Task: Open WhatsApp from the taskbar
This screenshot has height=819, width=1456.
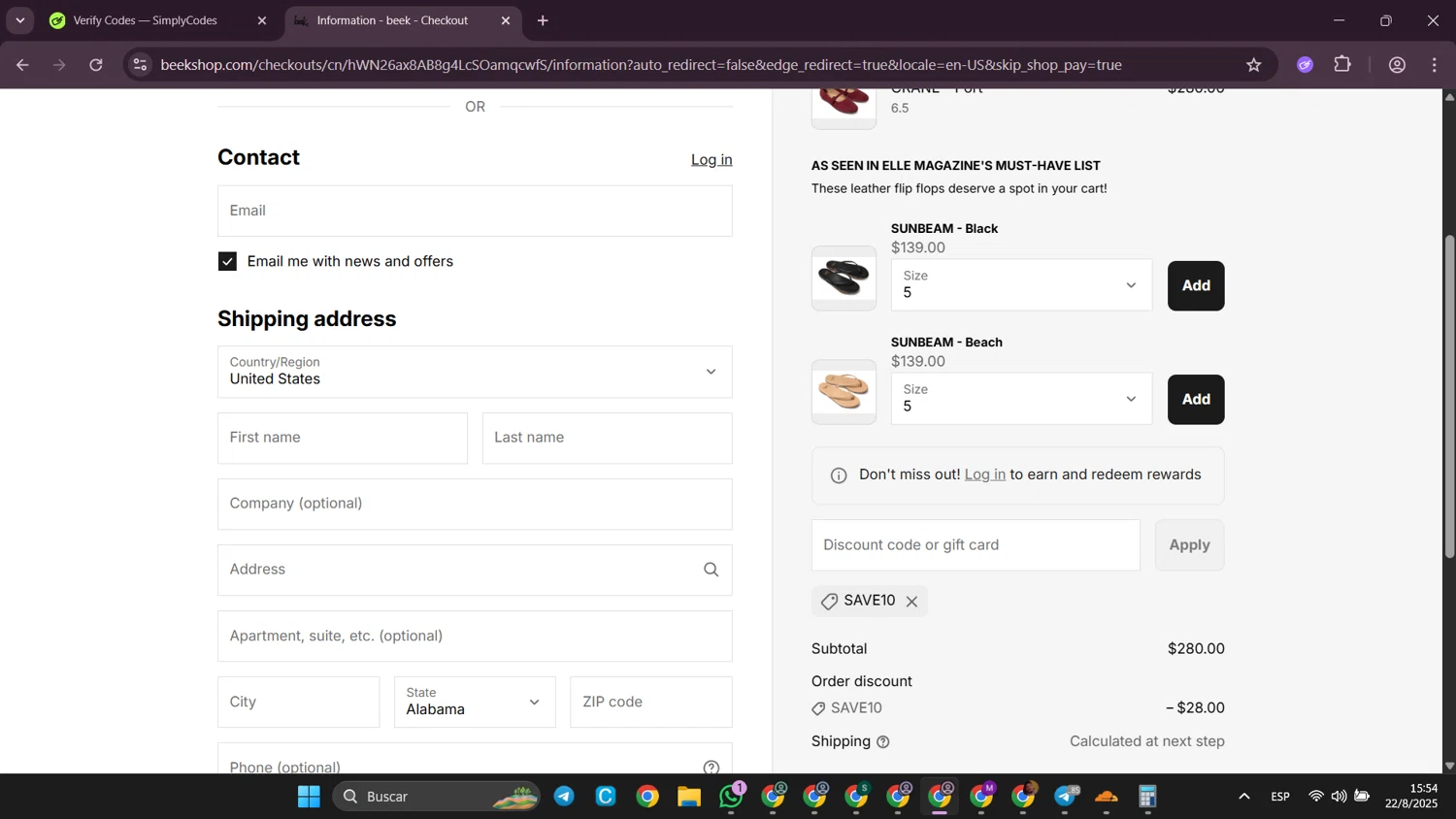Action: [x=731, y=797]
